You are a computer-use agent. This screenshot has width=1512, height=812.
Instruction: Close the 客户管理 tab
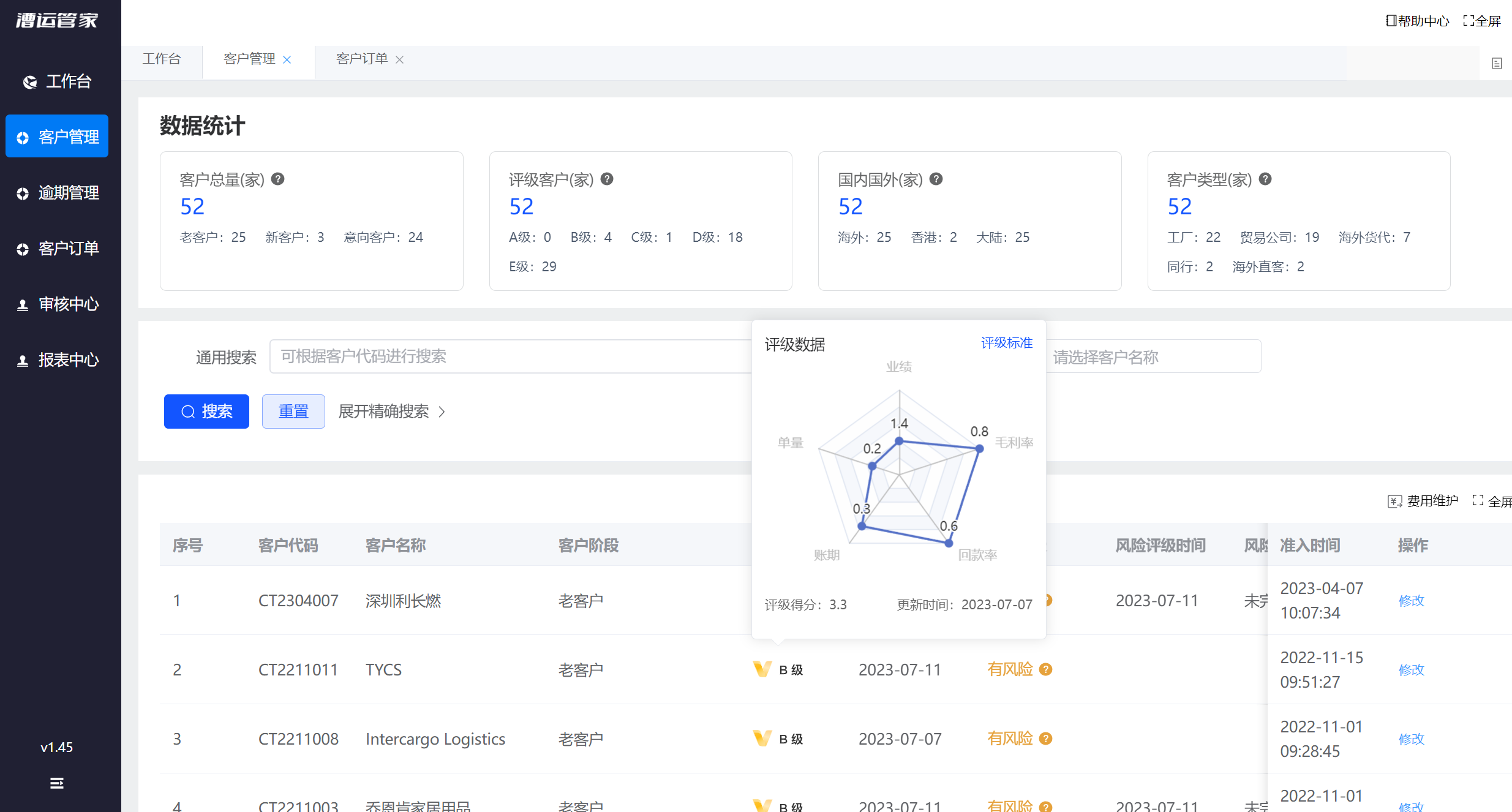287,59
